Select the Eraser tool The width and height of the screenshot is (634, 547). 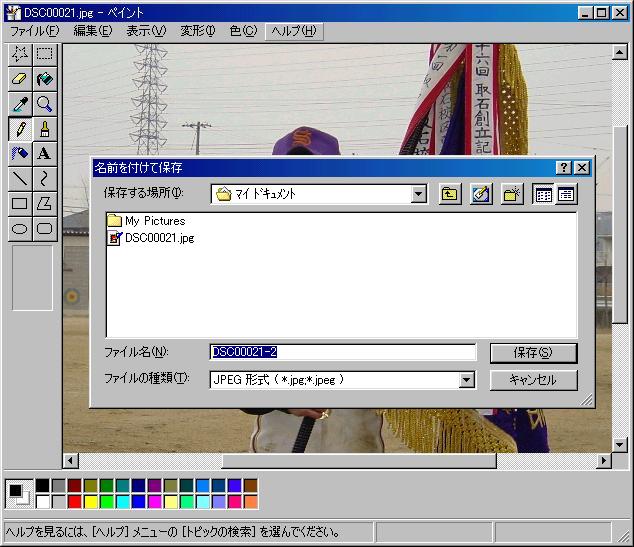19,78
